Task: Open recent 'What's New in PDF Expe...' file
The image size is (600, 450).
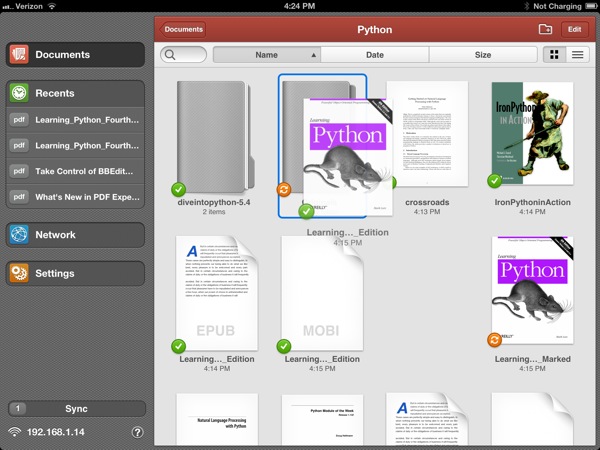Action: click(x=75, y=197)
